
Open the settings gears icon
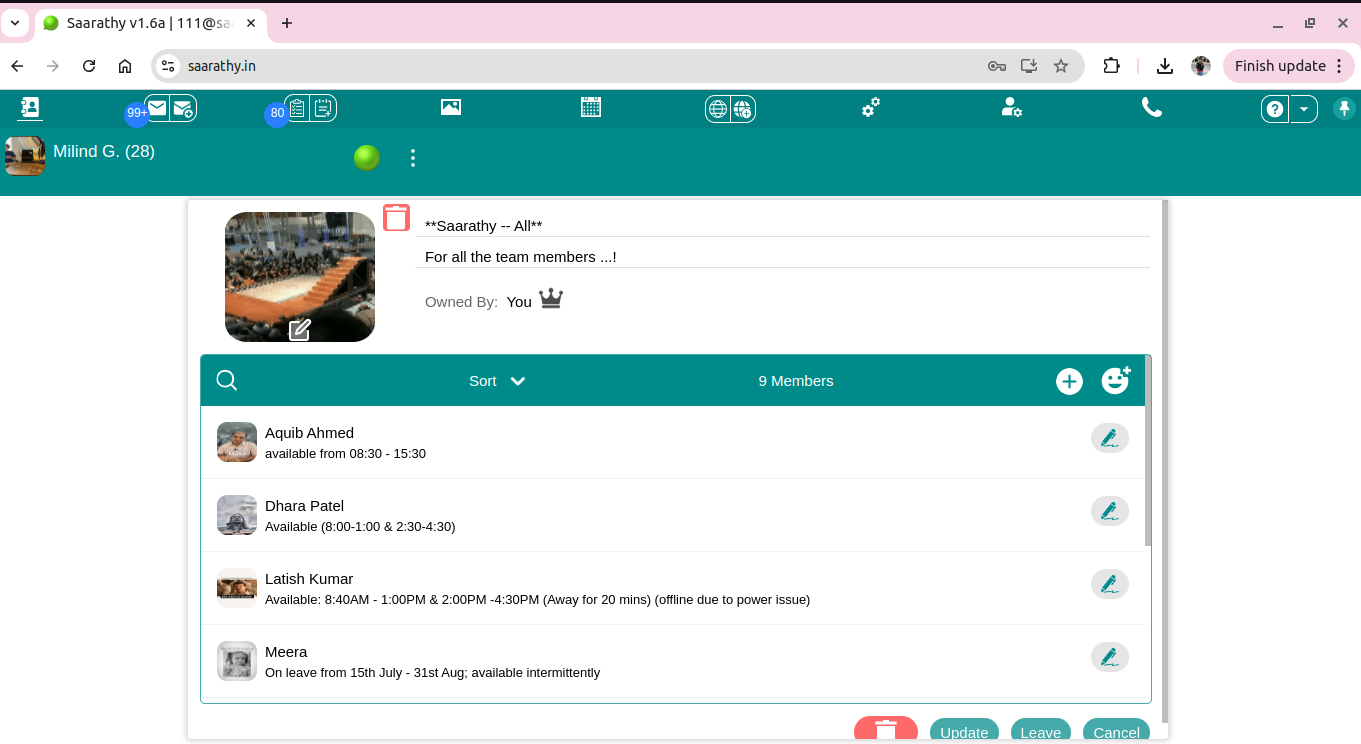870,107
